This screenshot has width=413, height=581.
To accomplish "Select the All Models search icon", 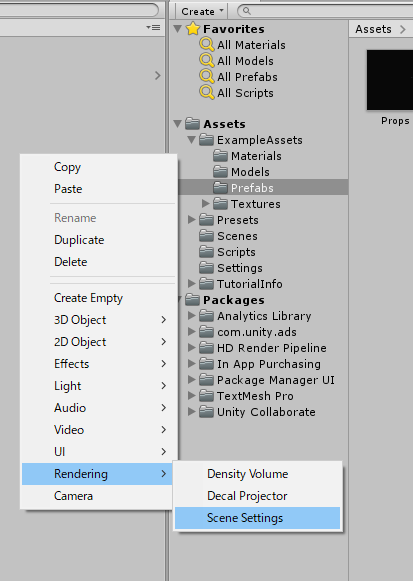I will point(207,60).
